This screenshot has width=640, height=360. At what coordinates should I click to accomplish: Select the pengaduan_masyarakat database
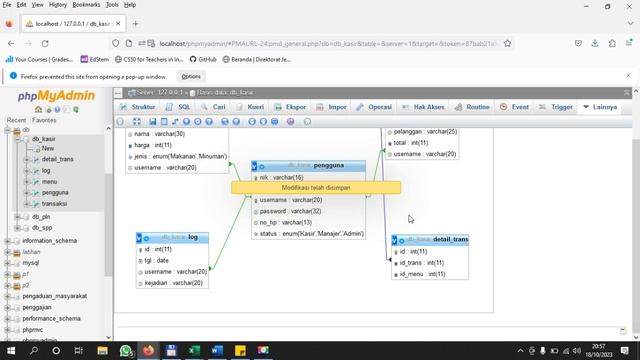(x=55, y=296)
